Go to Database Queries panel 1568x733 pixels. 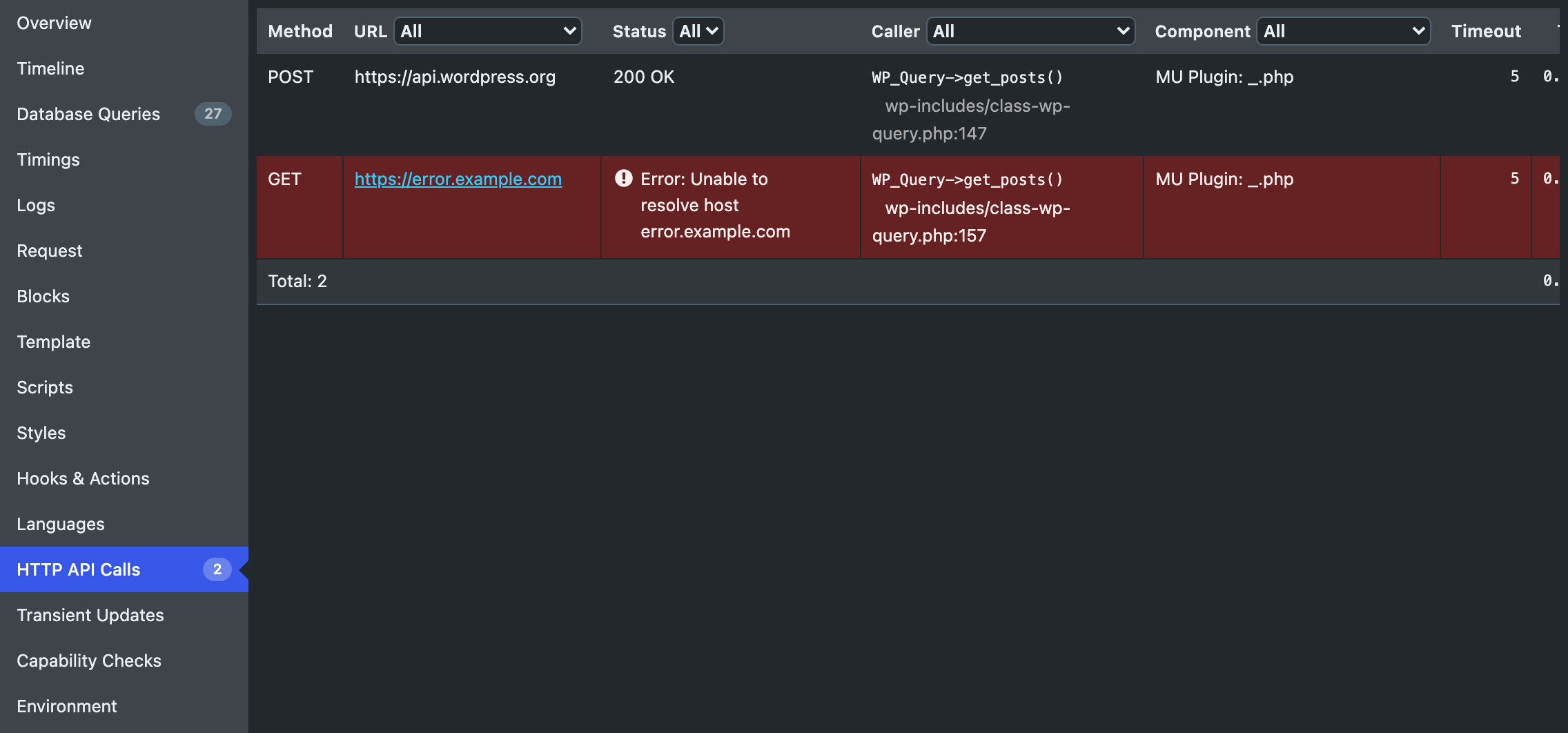[88, 114]
